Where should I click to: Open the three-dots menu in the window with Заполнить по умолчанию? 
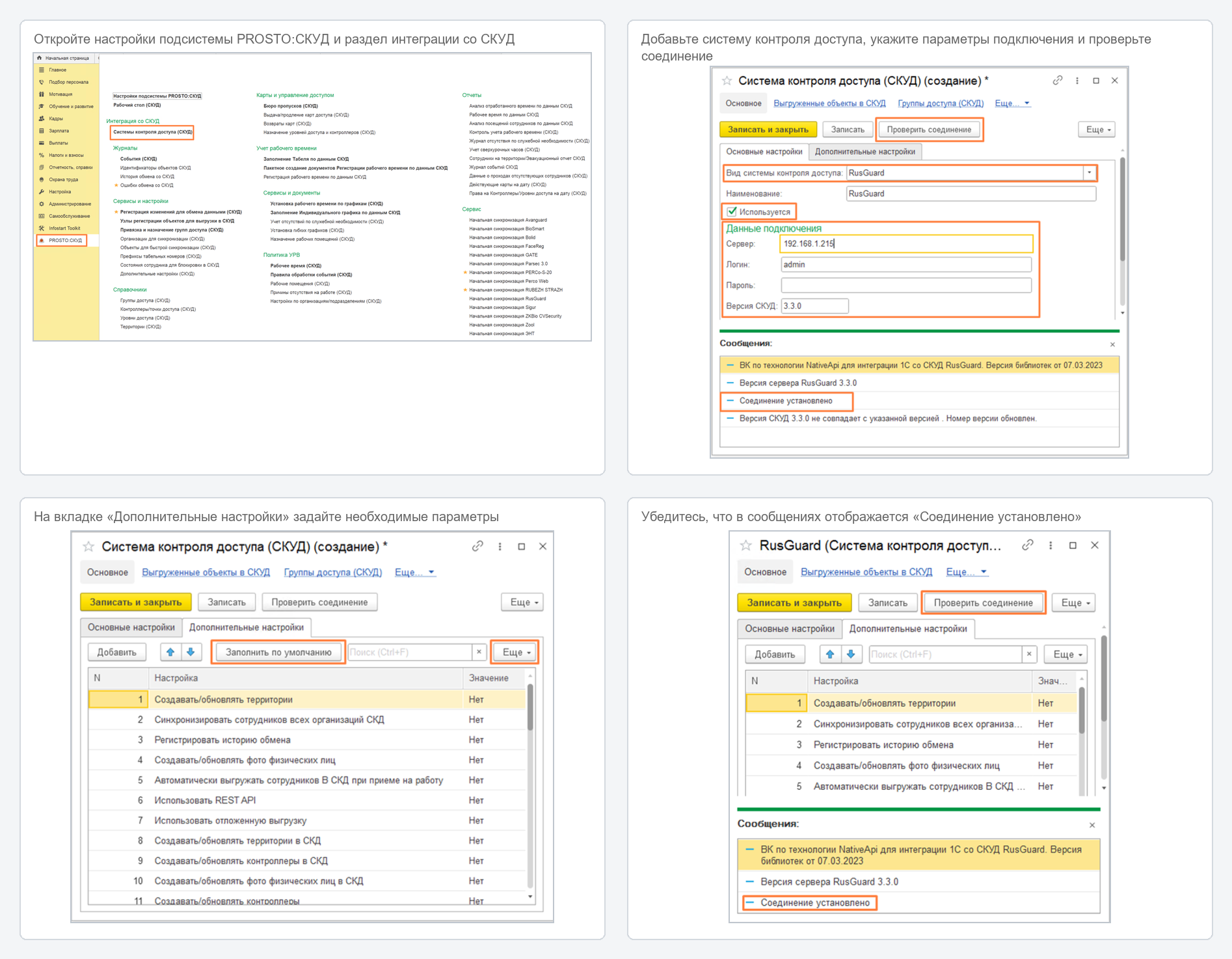[x=500, y=547]
